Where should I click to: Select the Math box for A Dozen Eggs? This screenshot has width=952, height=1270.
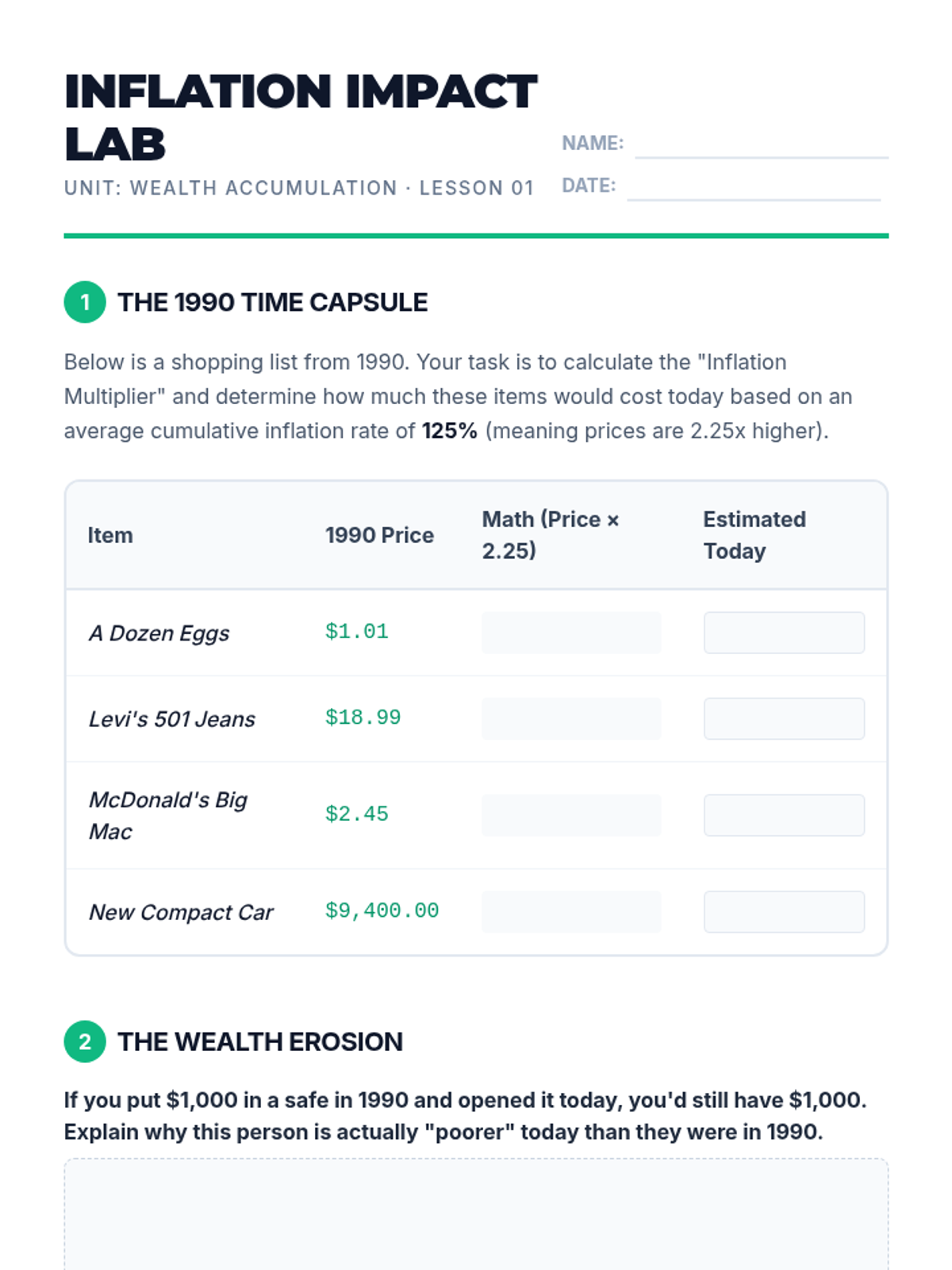[571, 633]
